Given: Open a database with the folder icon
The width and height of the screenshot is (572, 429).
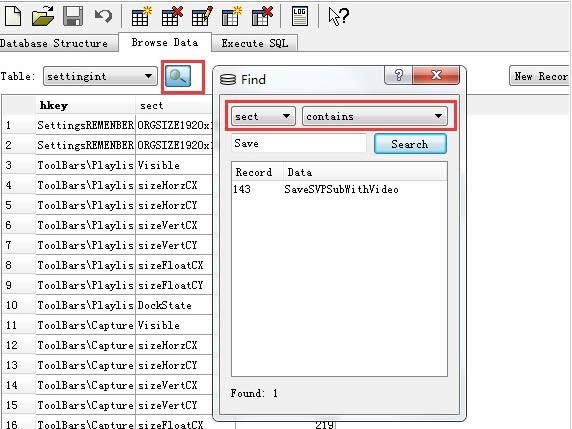Looking at the screenshot, I should tap(43, 16).
